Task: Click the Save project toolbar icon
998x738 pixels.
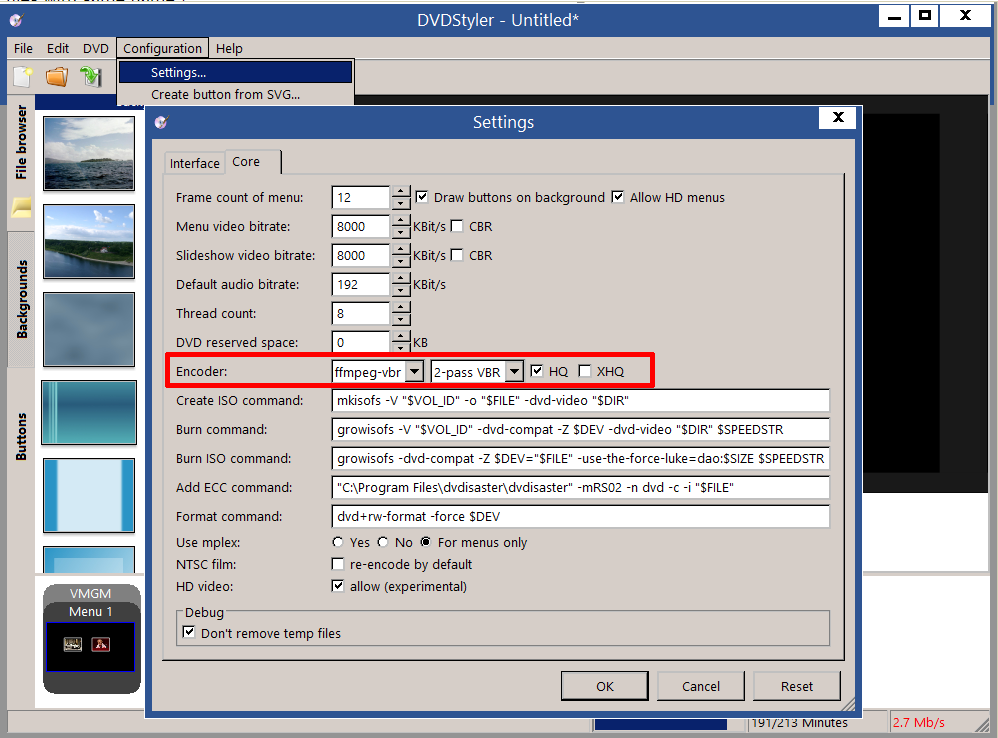Action: click(x=91, y=77)
